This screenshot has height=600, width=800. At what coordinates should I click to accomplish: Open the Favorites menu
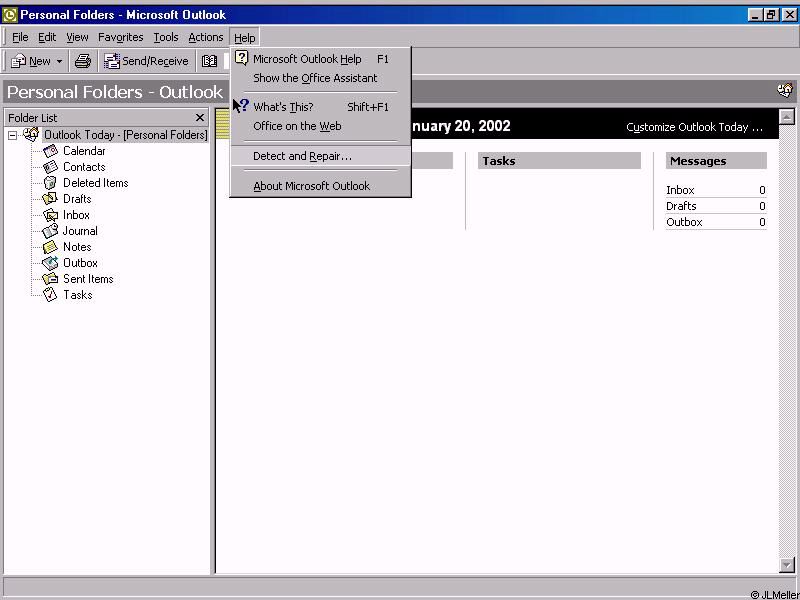pyautogui.click(x=120, y=37)
